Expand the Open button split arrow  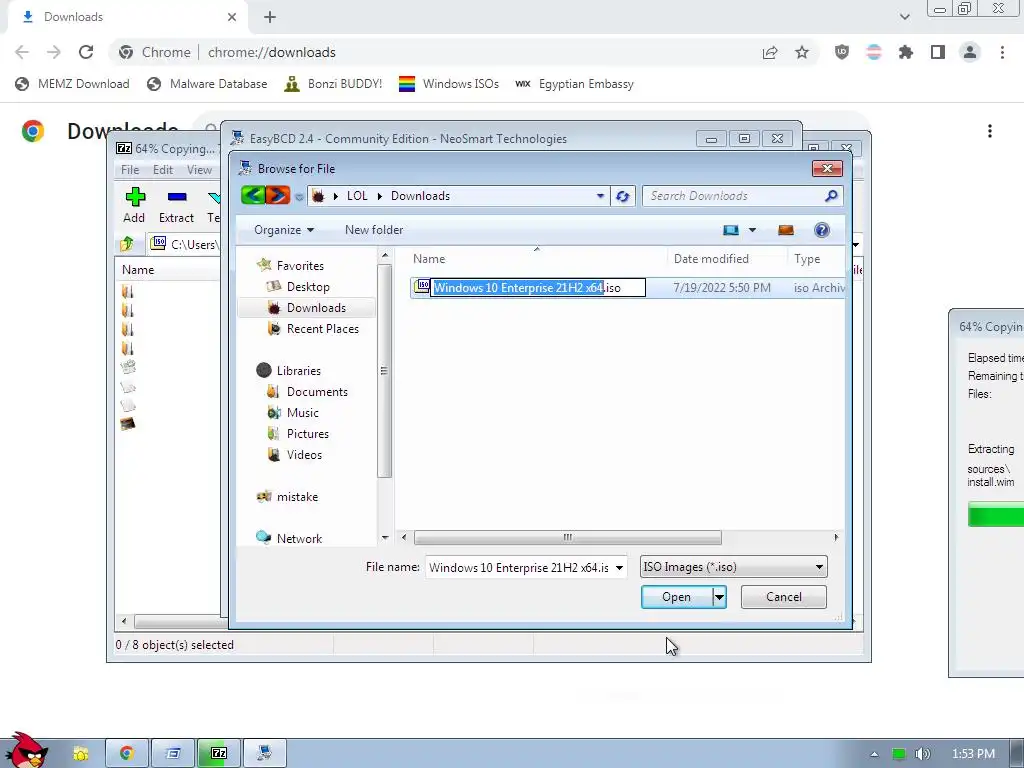719,597
